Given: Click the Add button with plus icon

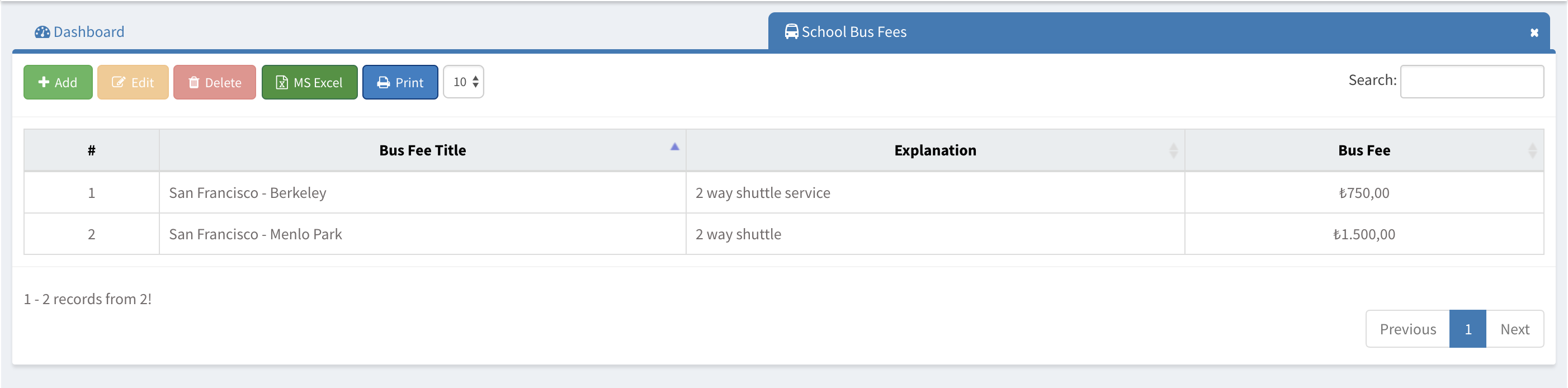Looking at the screenshot, I should 58,82.
